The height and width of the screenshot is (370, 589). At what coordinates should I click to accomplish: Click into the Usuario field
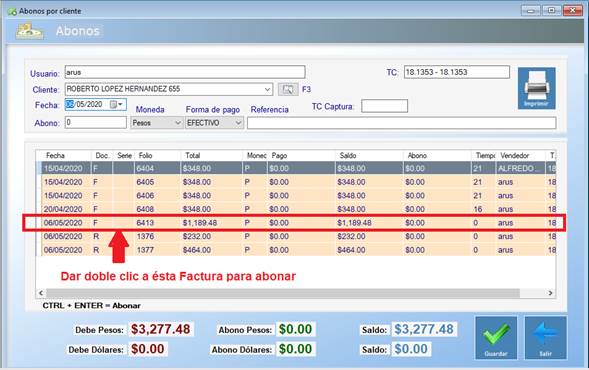point(185,72)
